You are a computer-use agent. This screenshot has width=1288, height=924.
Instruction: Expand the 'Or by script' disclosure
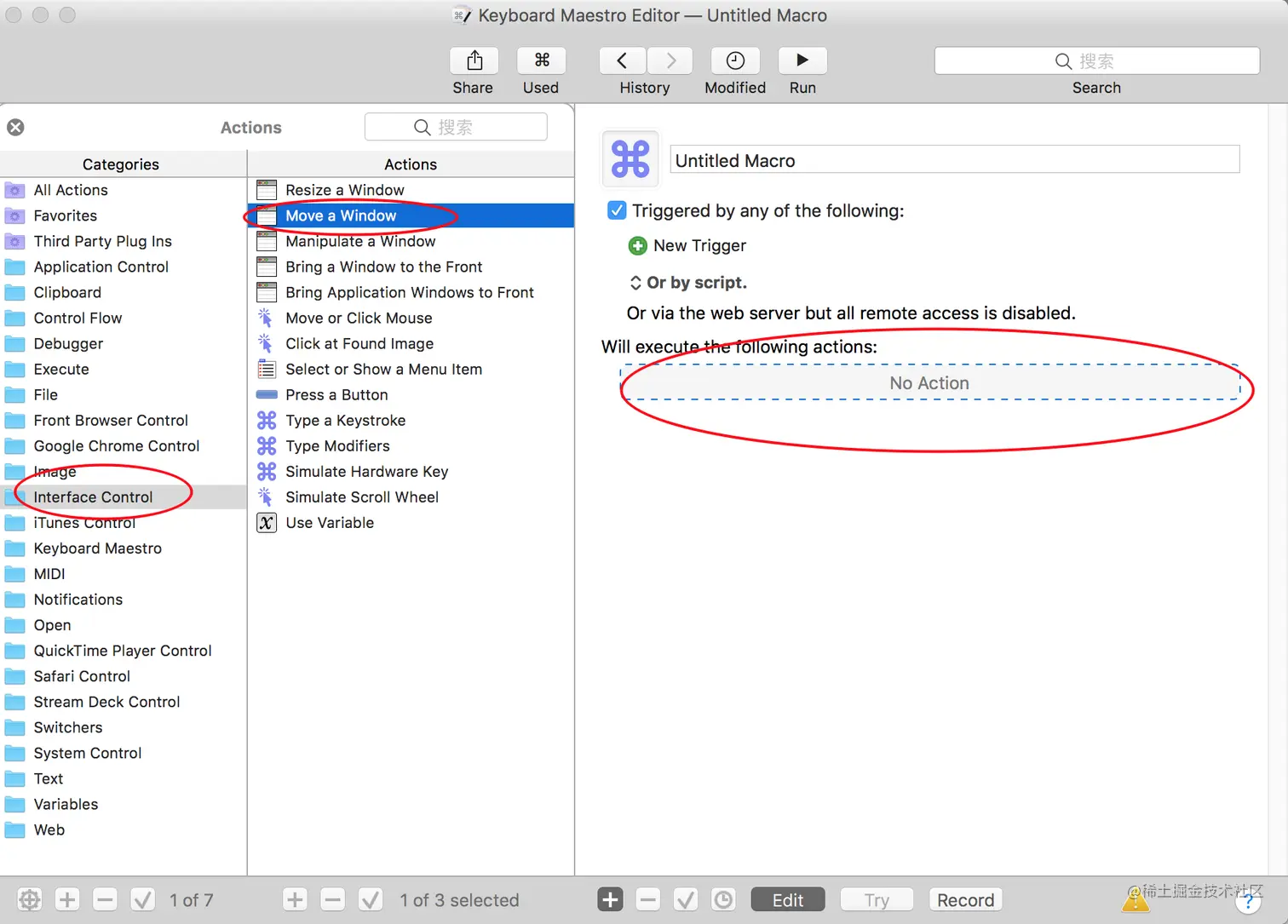pos(635,283)
